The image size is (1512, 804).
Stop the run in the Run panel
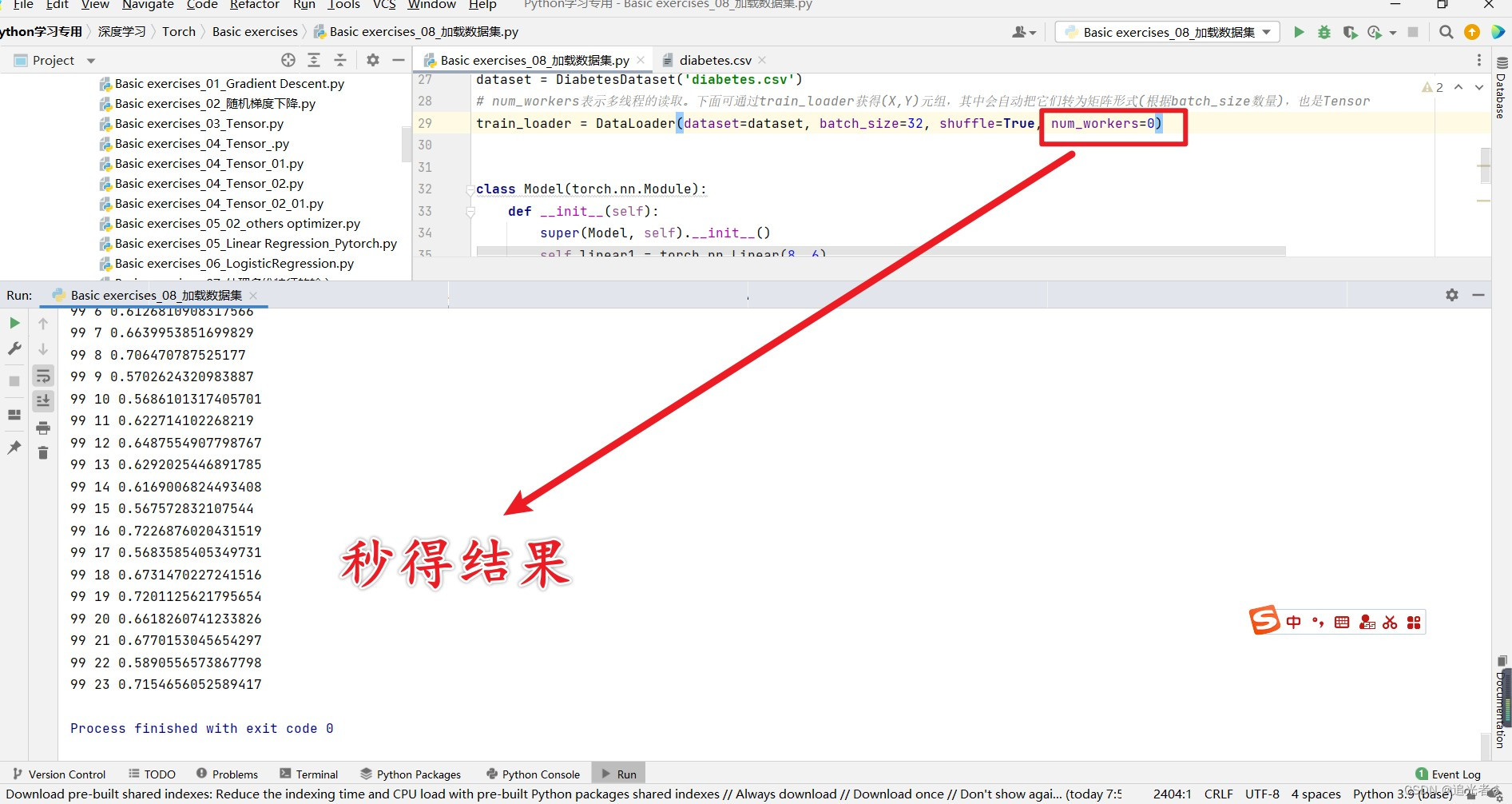coord(14,381)
